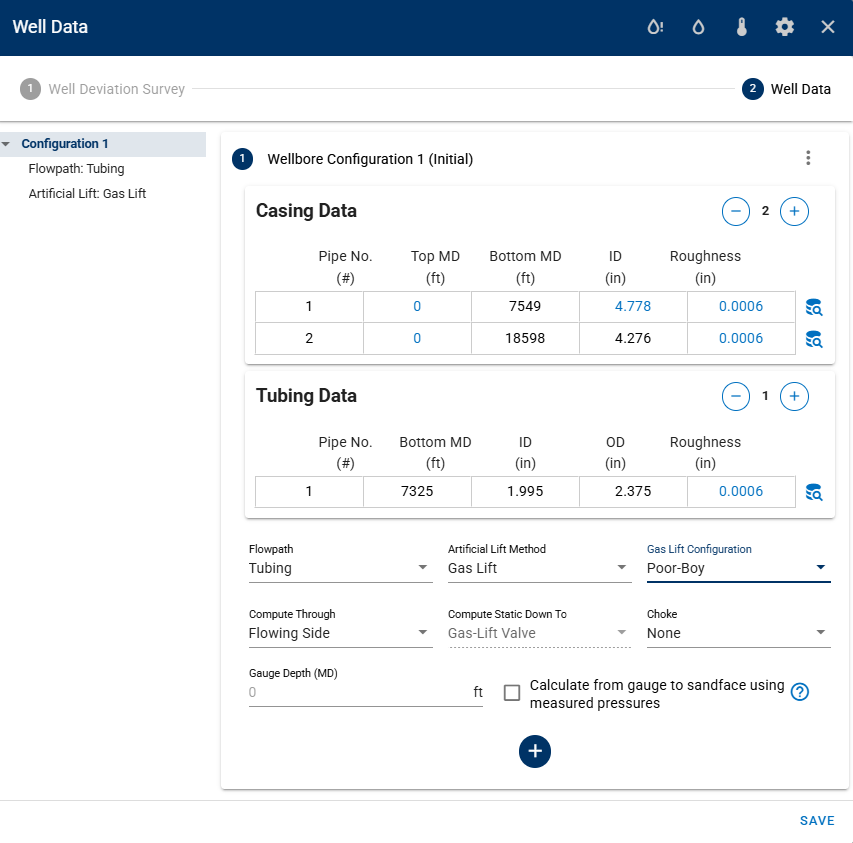Image resolution: width=853 pixels, height=843 pixels.
Task: Open the thermometer temperature settings icon
Action: tap(741, 27)
